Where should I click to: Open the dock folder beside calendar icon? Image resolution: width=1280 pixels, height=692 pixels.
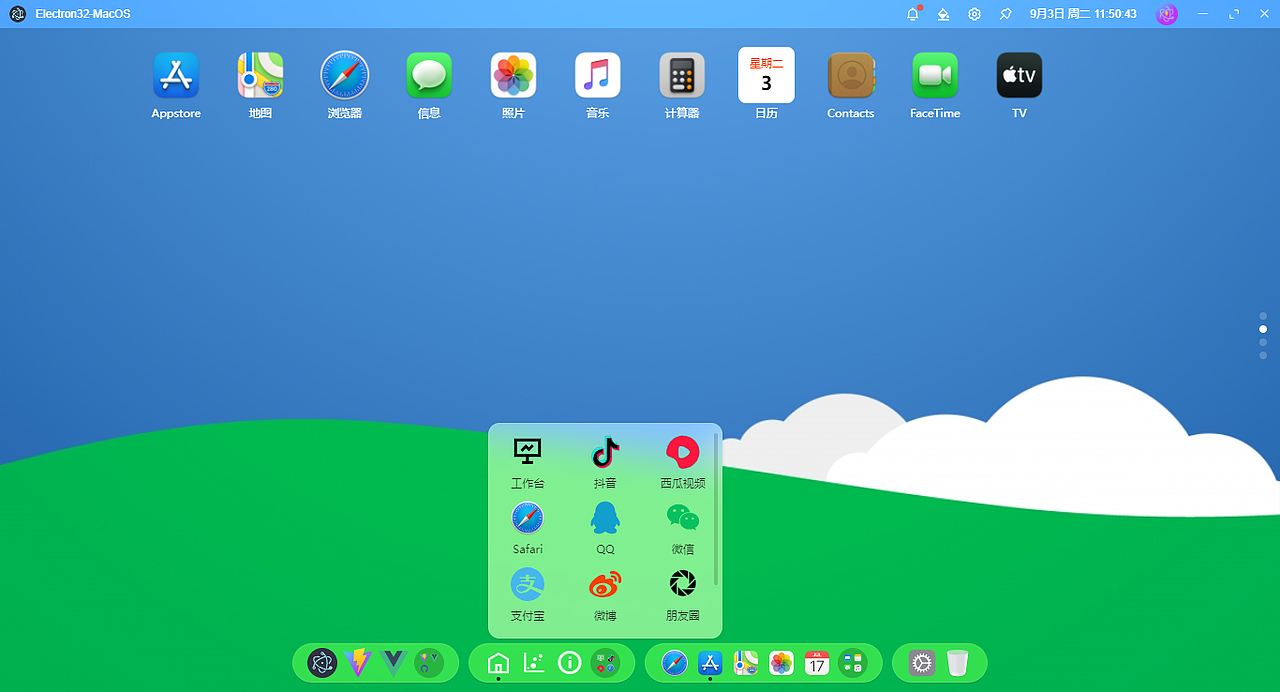[853, 663]
